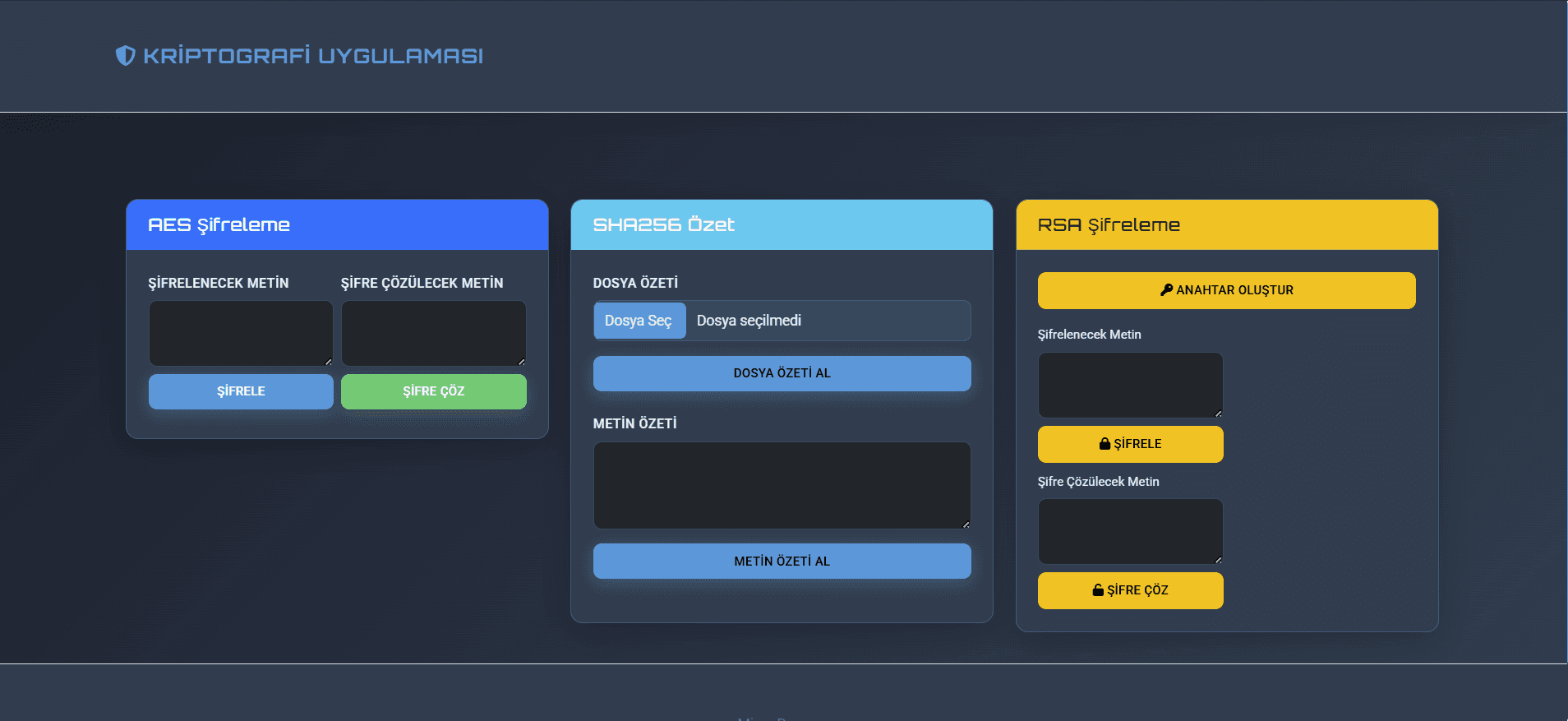The width and height of the screenshot is (1568, 721).
Task: Focus the RSA Şifrelenecek Metin textarea
Action: 1131,385
